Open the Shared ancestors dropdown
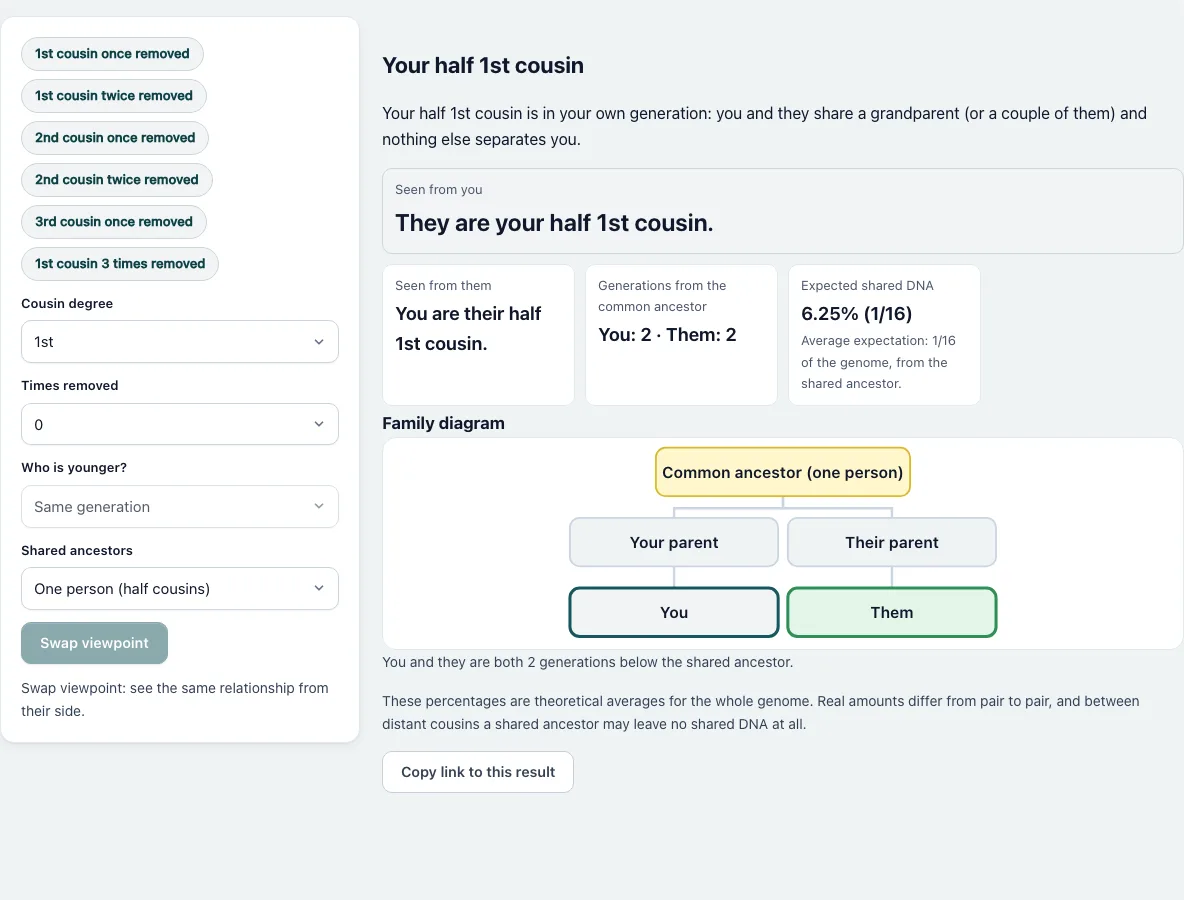Viewport: 1184px width, 900px height. pyautogui.click(x=180, y=589)
